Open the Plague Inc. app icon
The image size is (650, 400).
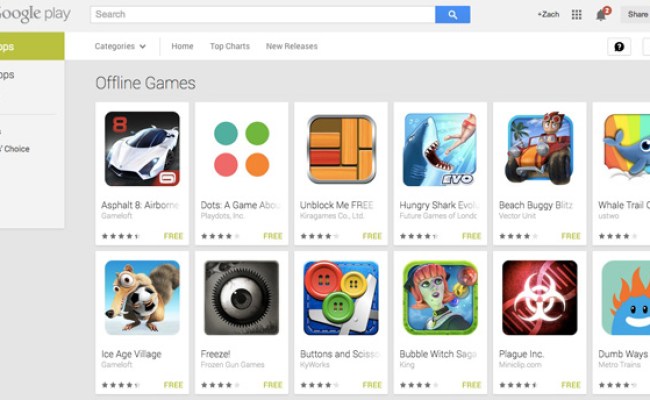point(540,298)
